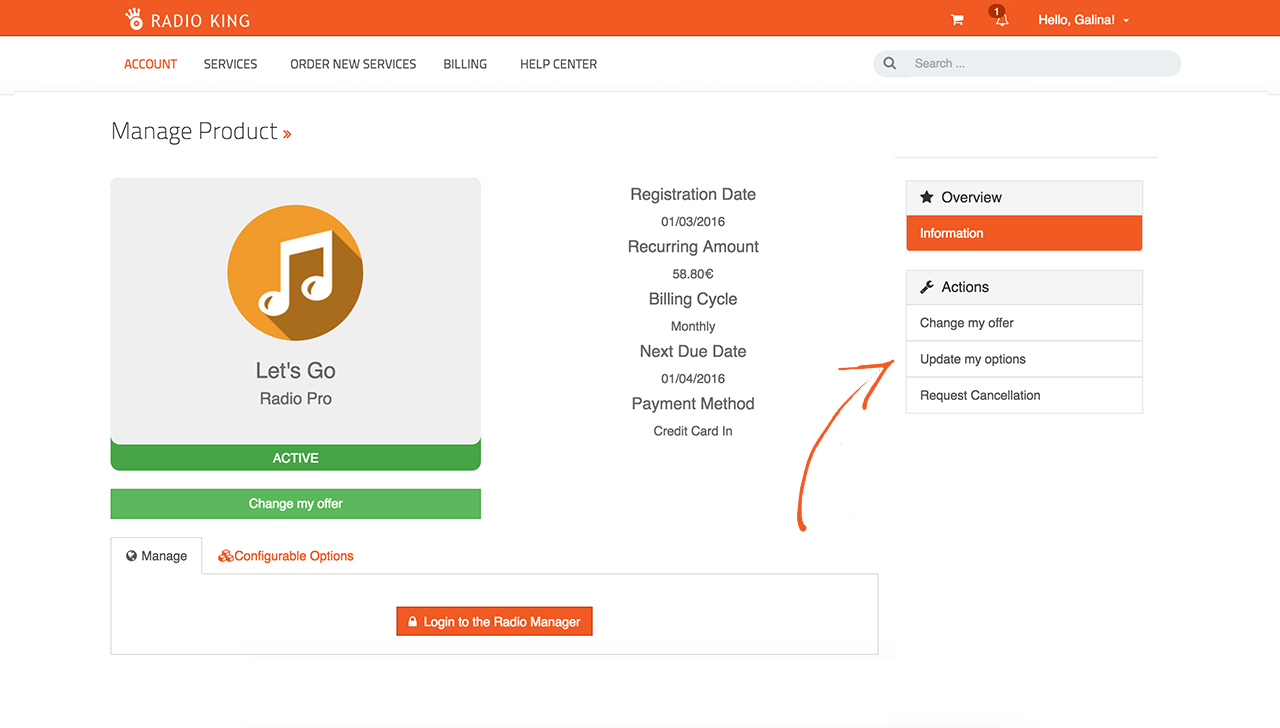Image resolution: width=1280 pixels, height=728 pixels.
Task: Switch to the Configurable Options tab
Action: [286, 556]
